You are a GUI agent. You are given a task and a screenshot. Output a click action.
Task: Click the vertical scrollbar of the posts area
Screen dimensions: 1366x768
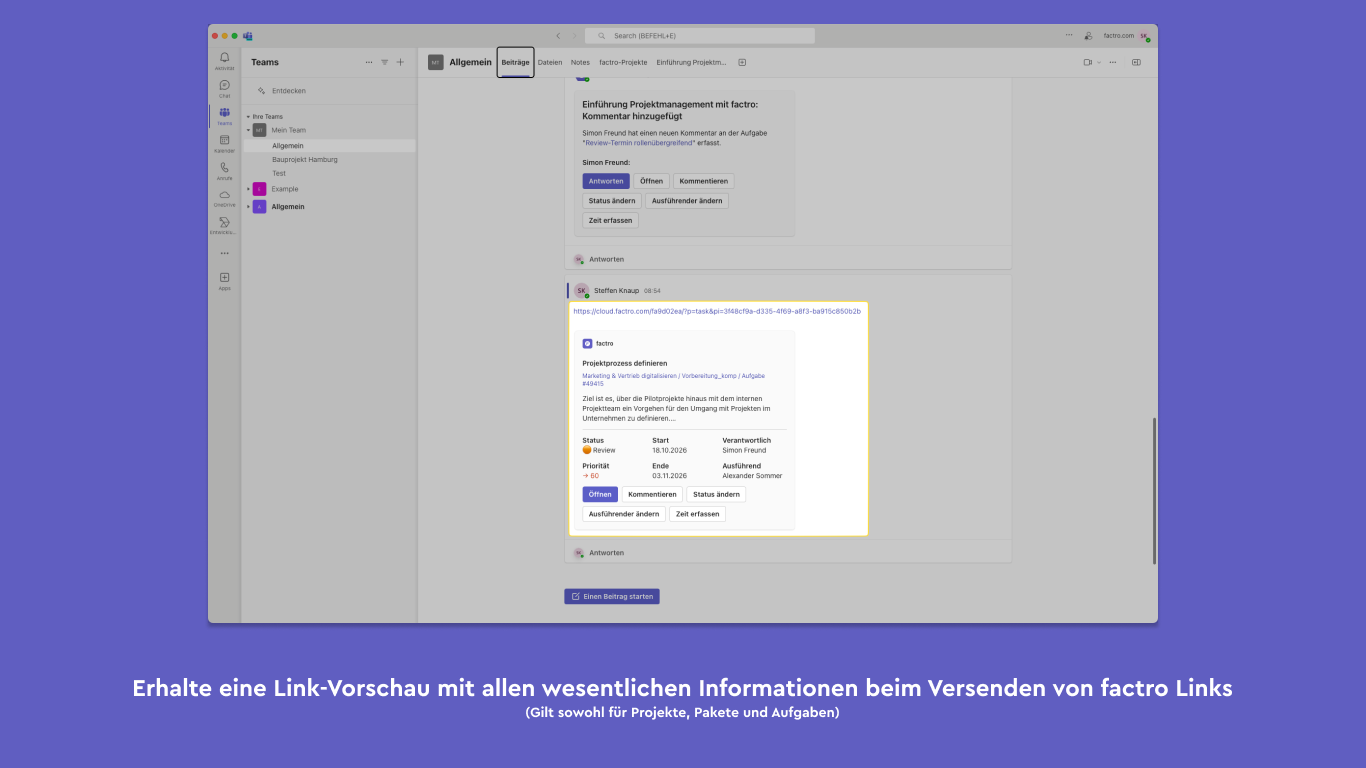[x=1154, y=491]
